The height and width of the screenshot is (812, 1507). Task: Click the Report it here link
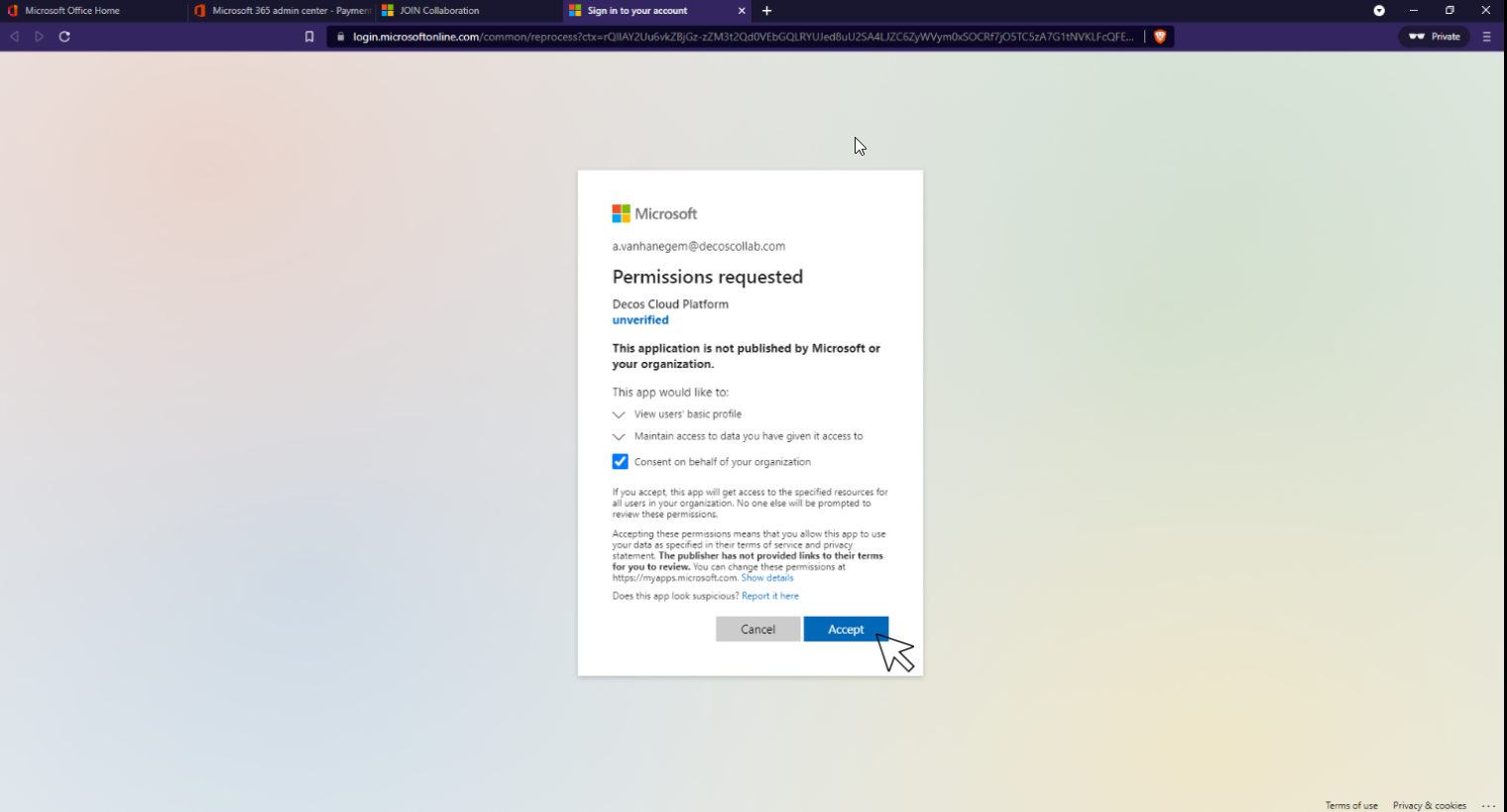pos(770,596)
